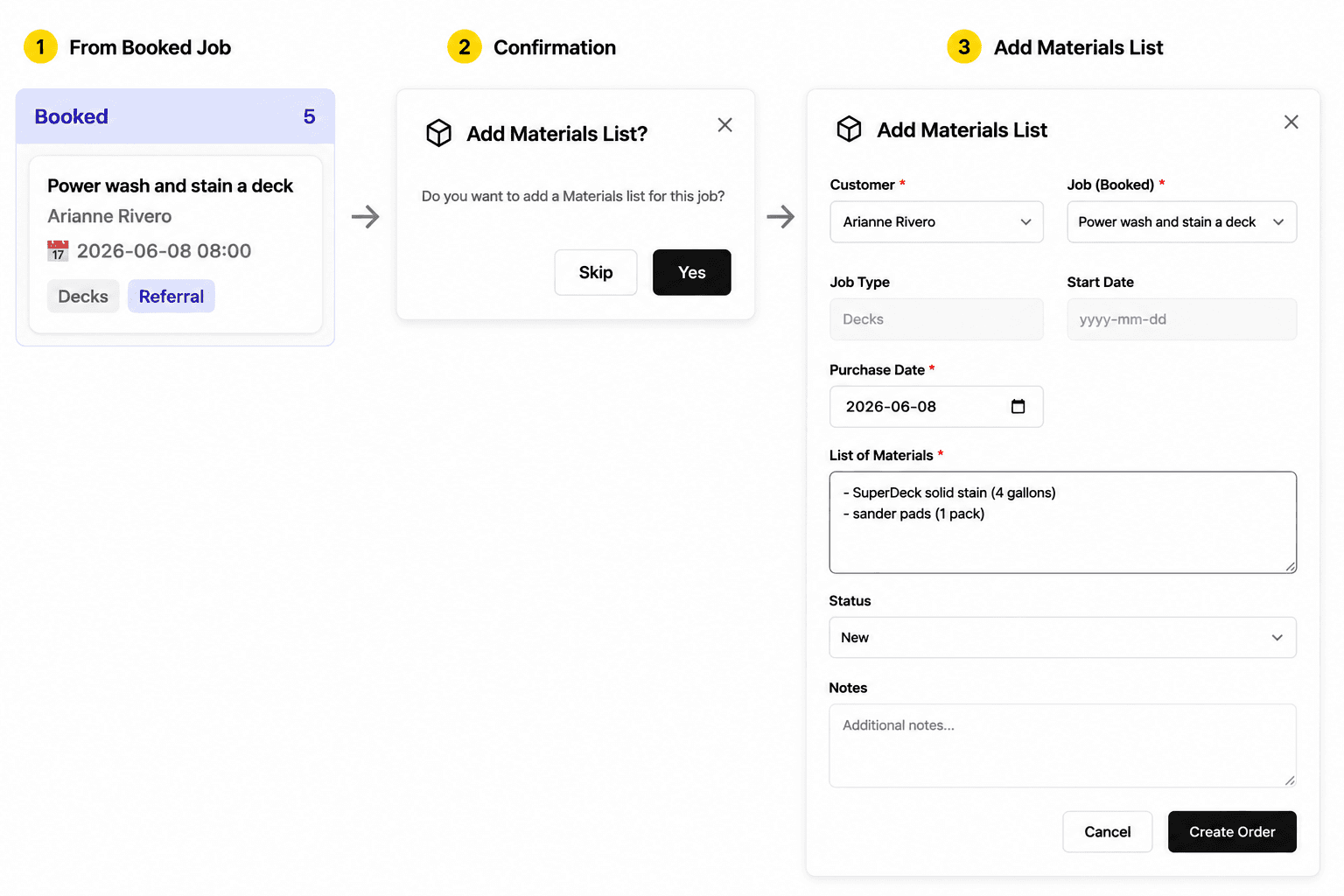1344x896 pixels.
Task: Click the Cancel button in the form
Action: coord(1107,832)
